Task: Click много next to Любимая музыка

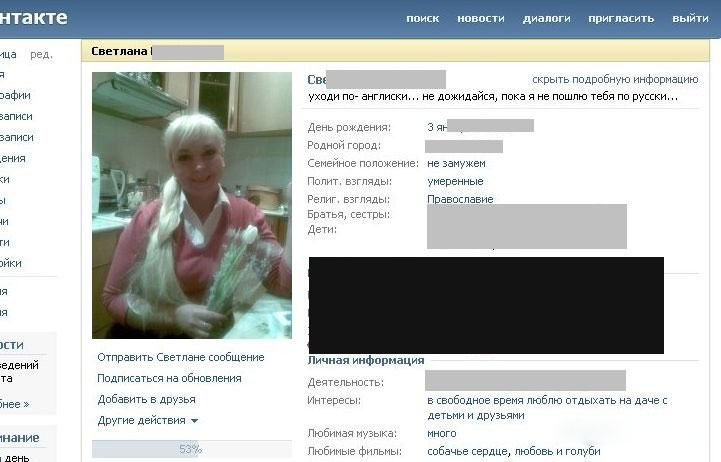Action: 441,433
